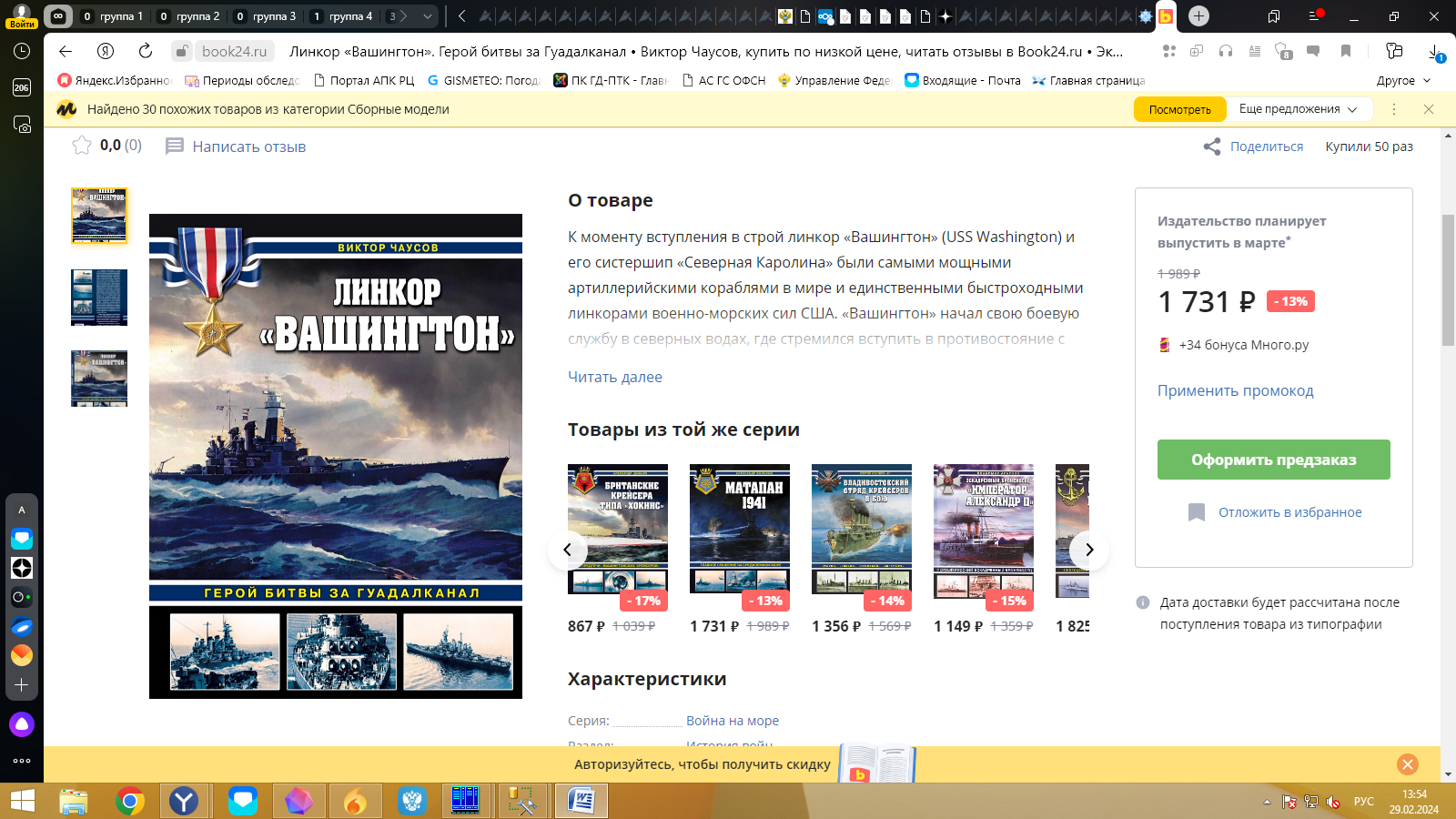Open the Матапан 1941 book card
Image resolution: width=1456 pixels, height=819 pixels.
pos(740,530)
